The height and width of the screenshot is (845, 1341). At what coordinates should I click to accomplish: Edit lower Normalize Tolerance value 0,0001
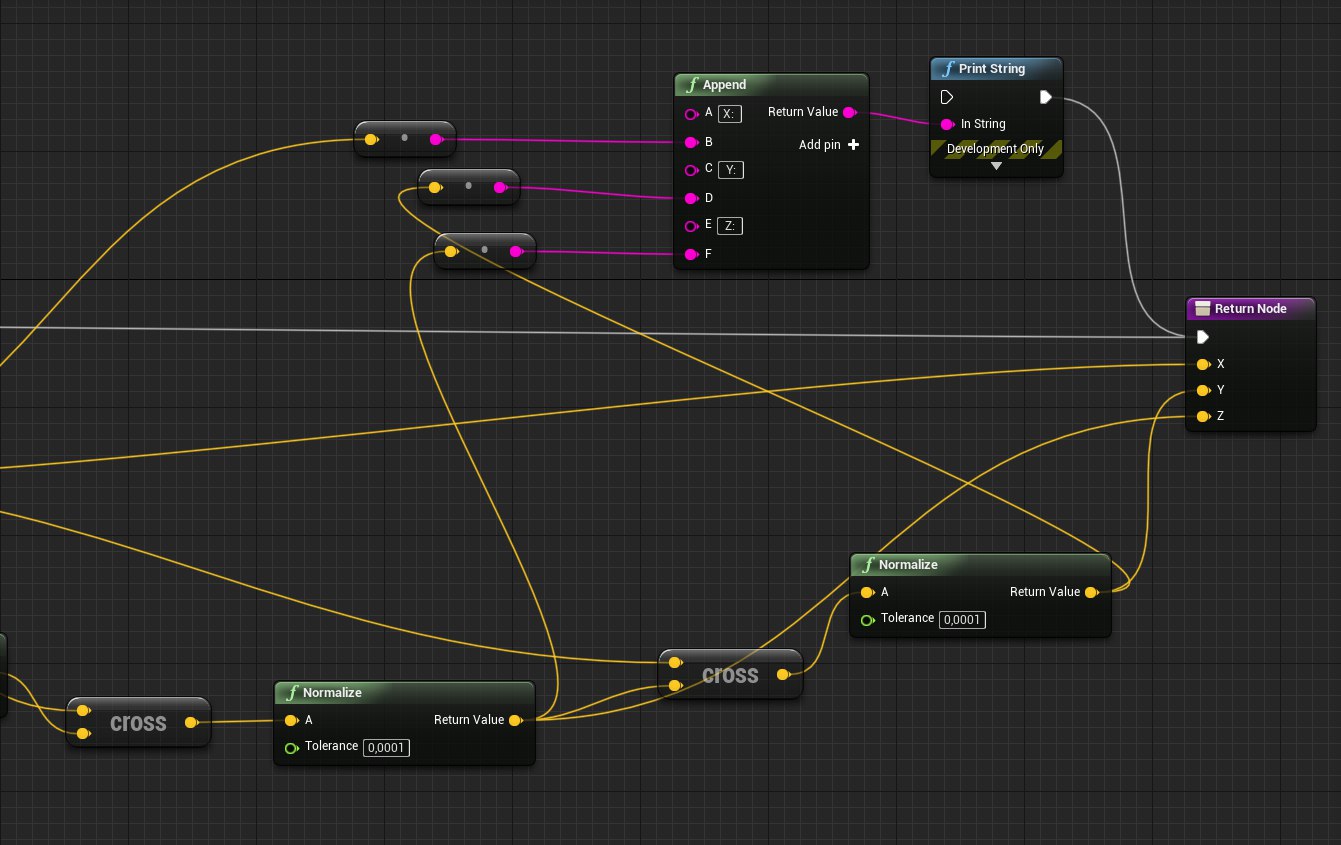(386, 748)
